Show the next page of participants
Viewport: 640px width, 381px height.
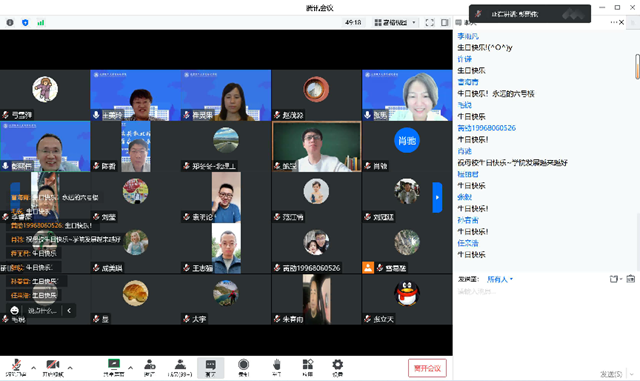(437, 197)
